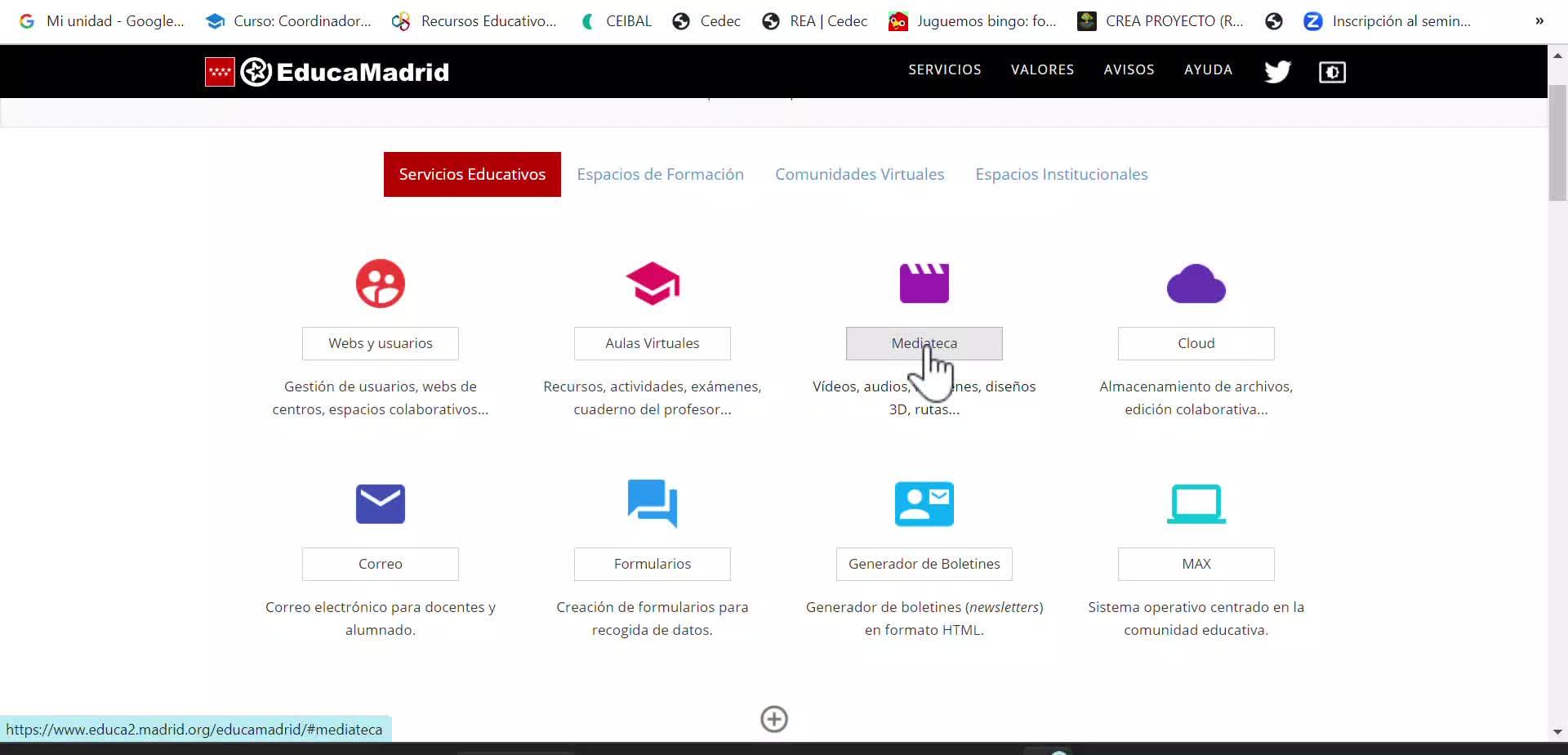
Task: Expand more services with the plus circle icon
Action: [x=774, y=719]
